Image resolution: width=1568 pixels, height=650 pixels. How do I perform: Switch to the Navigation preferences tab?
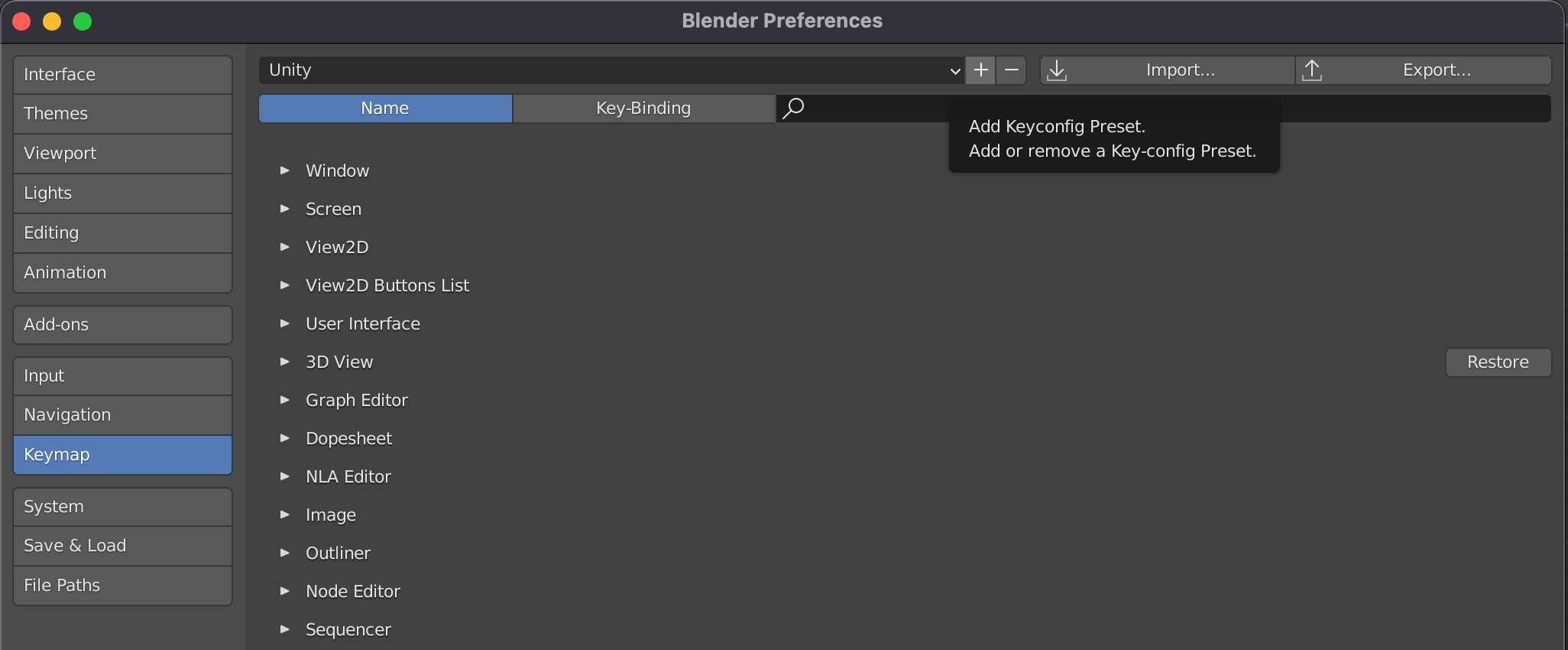click(x=122, y=415)
